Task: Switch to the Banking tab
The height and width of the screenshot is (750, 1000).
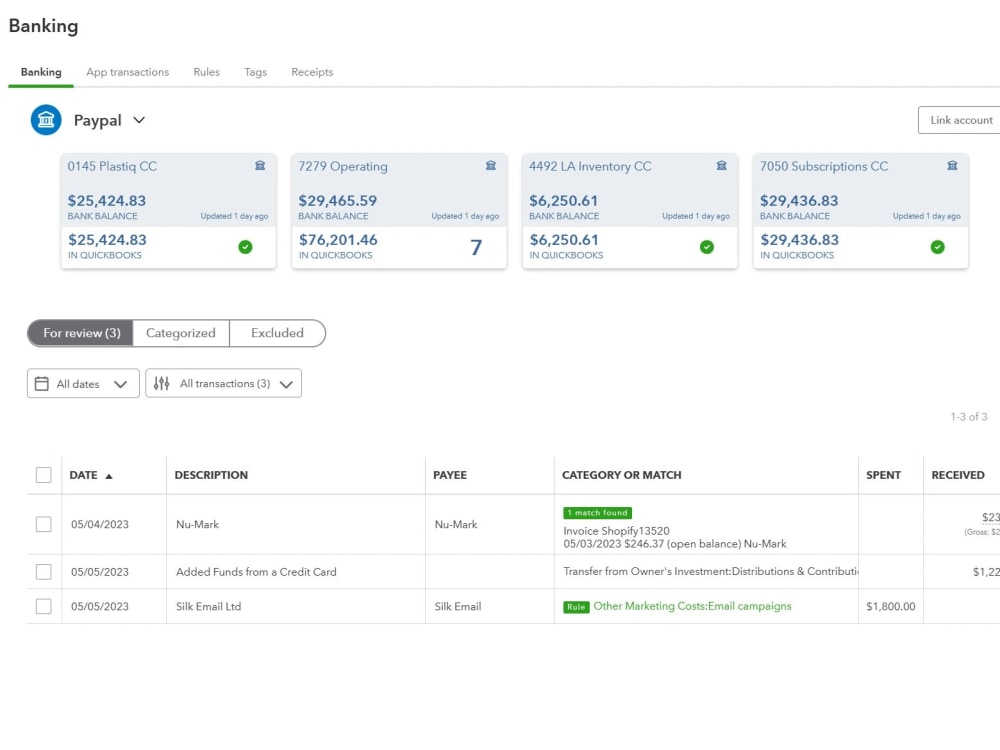Action: pyautogui.click(x=41, y=72)
